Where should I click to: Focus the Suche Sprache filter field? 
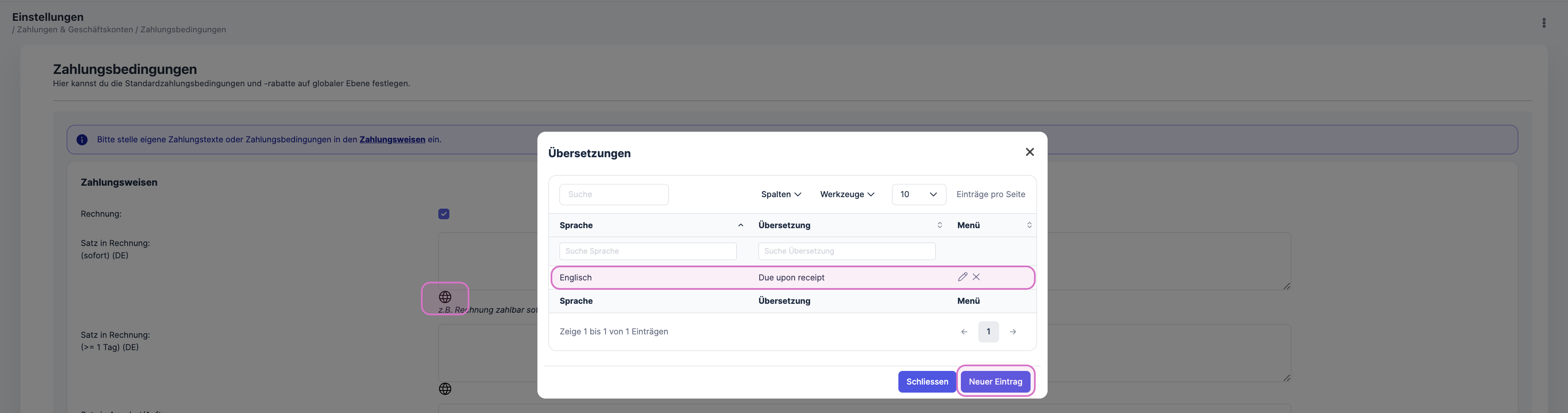tap(647, 251)
